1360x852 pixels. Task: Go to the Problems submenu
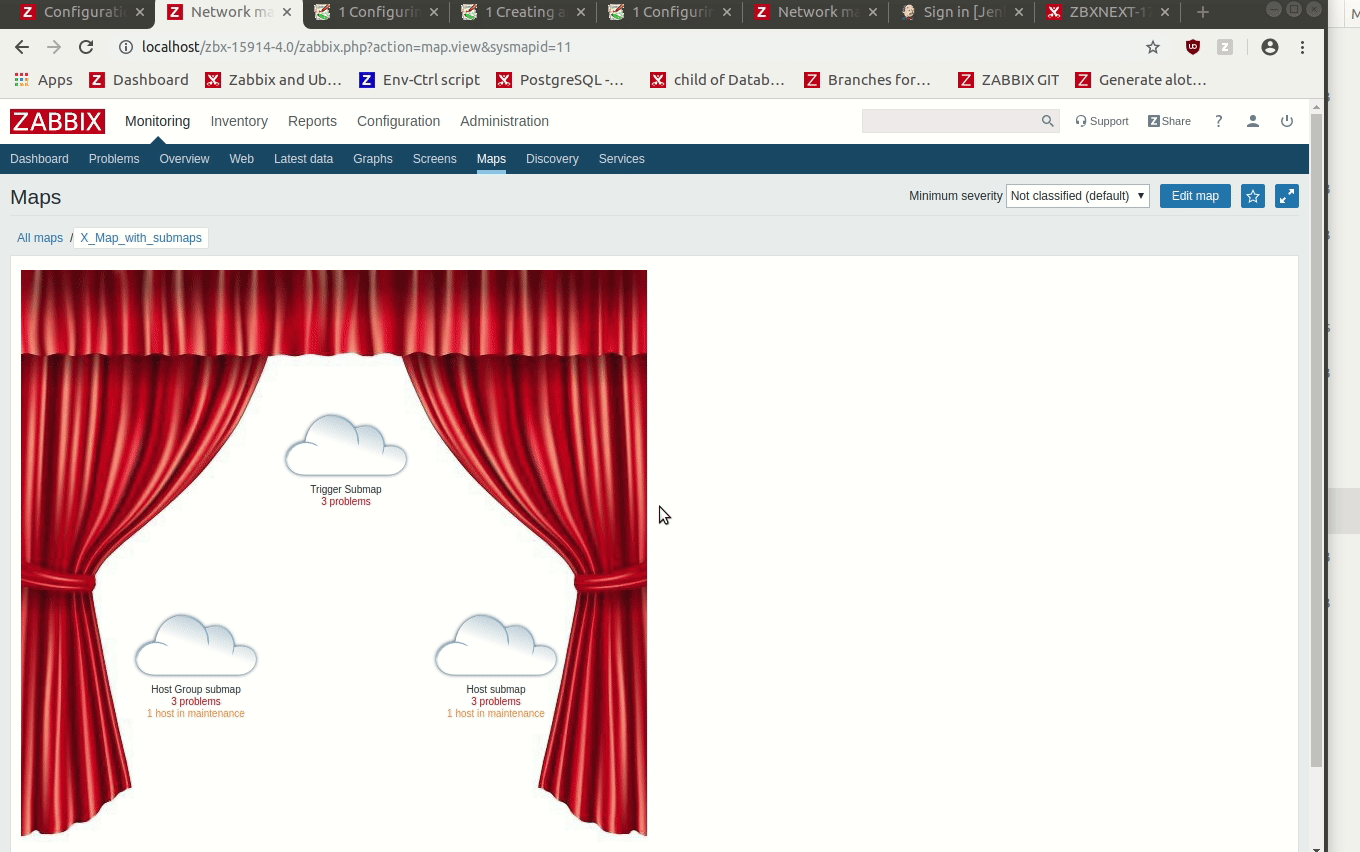[x=114, y=159]
